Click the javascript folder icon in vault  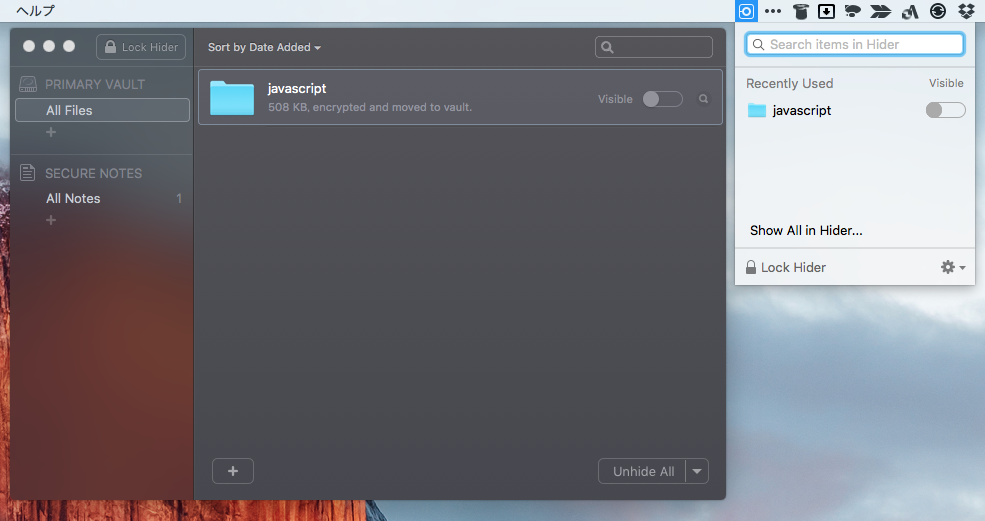coord(232,97)
